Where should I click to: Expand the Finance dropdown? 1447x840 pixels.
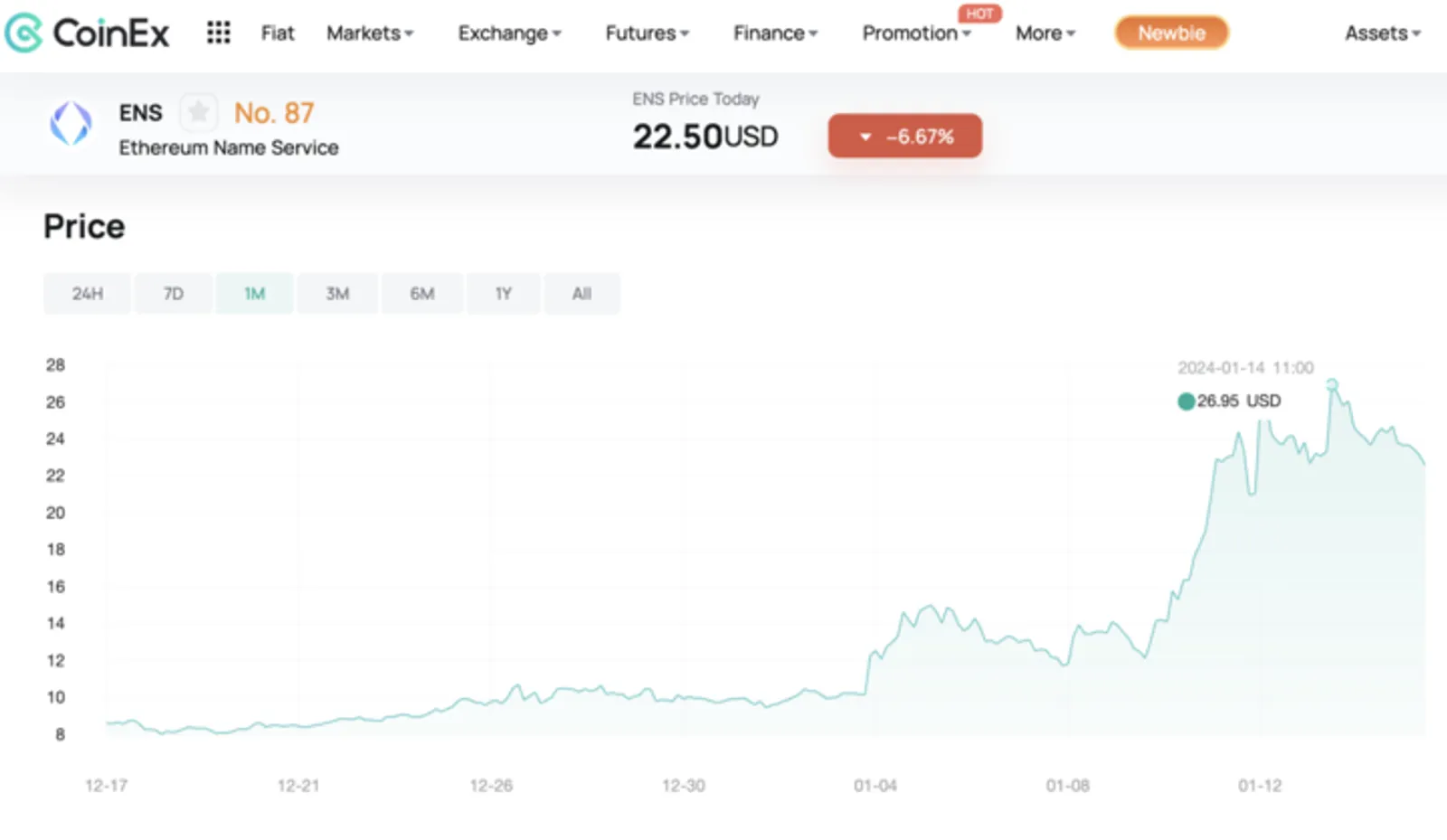click(775, 33)
